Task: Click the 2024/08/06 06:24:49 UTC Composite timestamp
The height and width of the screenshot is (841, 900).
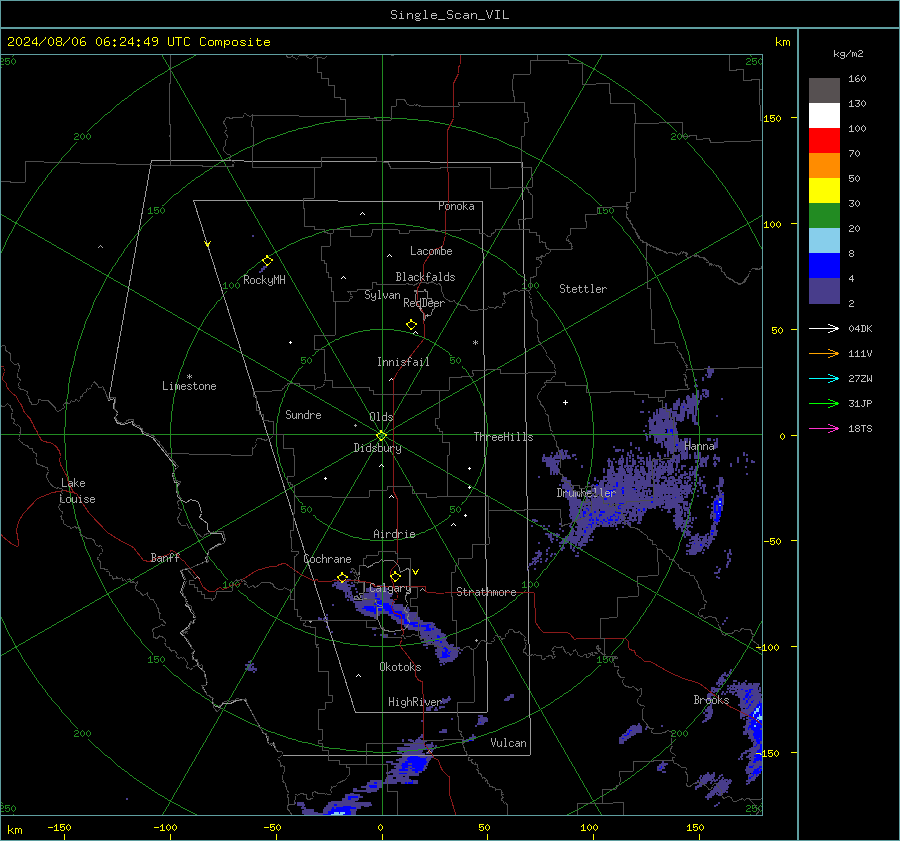Action: click(x=138, y=42)
